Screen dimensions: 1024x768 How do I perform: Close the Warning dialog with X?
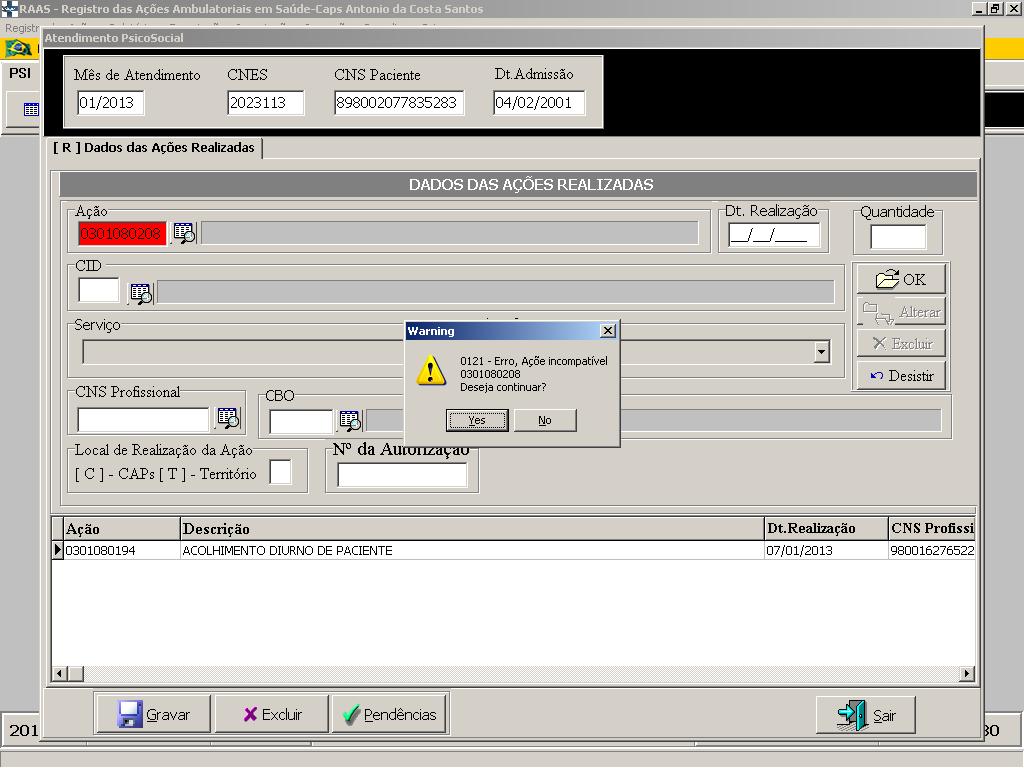click(607, 331)
